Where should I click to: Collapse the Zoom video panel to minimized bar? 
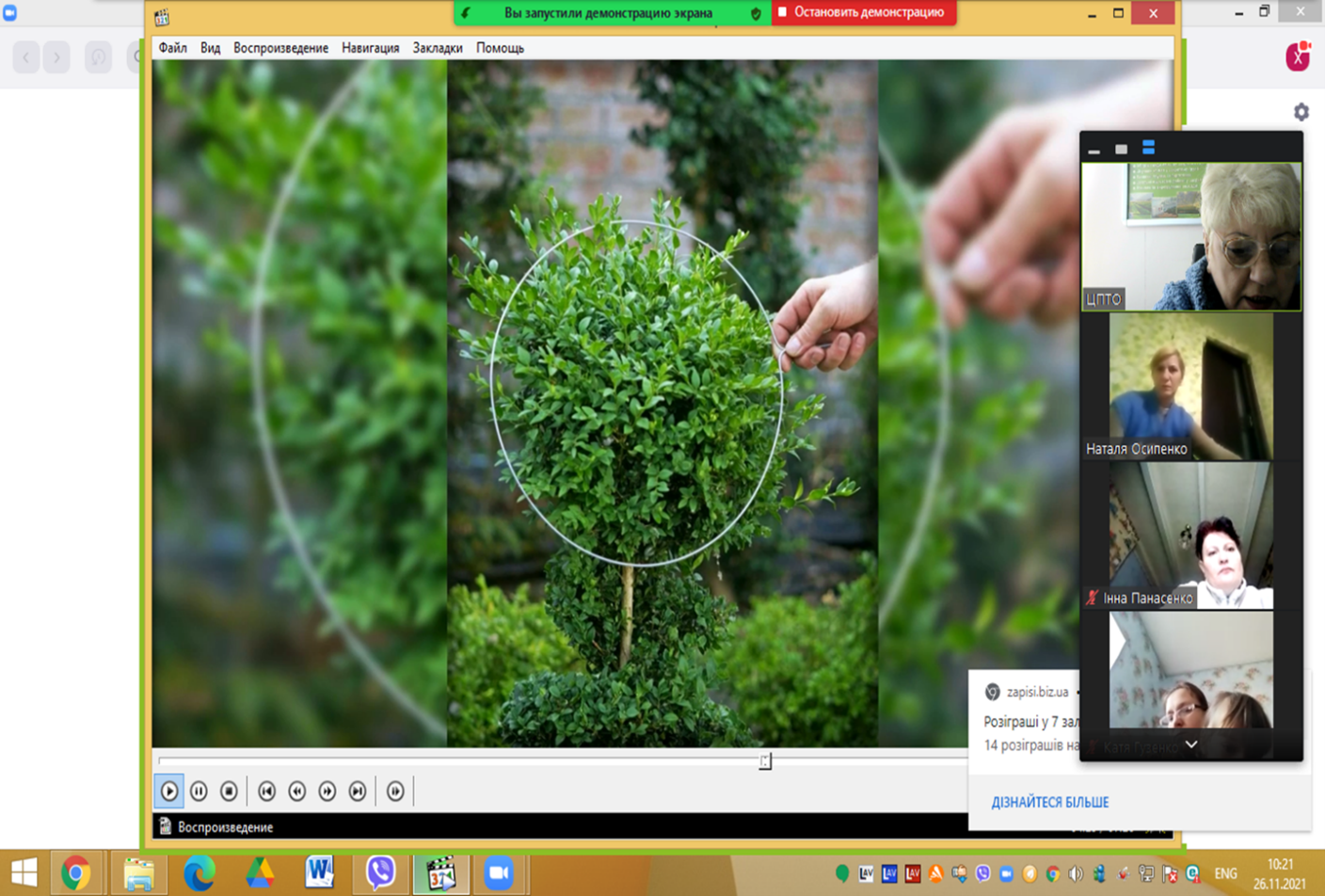click(x=1094, y=150)
